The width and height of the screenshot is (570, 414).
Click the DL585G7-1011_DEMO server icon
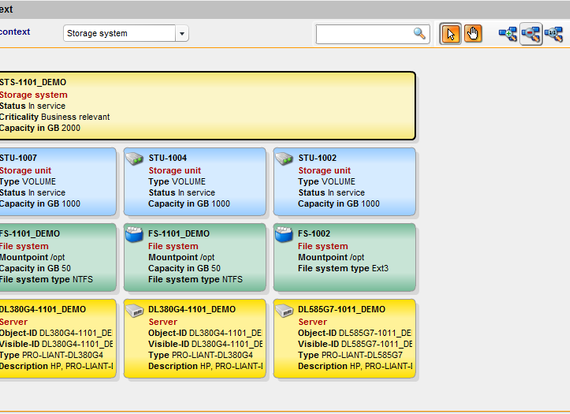(284, 310)
